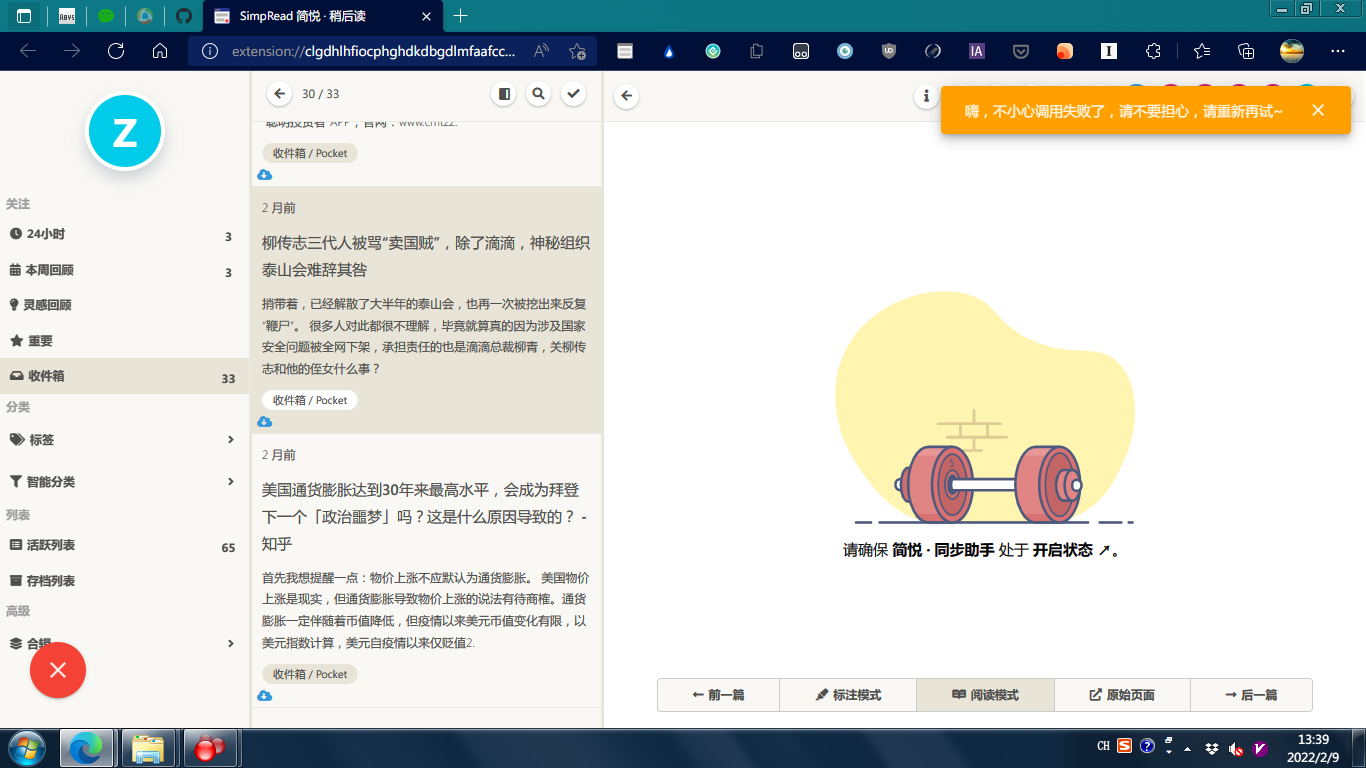Show hidden system tray icons

click(x=1188, y=748)
